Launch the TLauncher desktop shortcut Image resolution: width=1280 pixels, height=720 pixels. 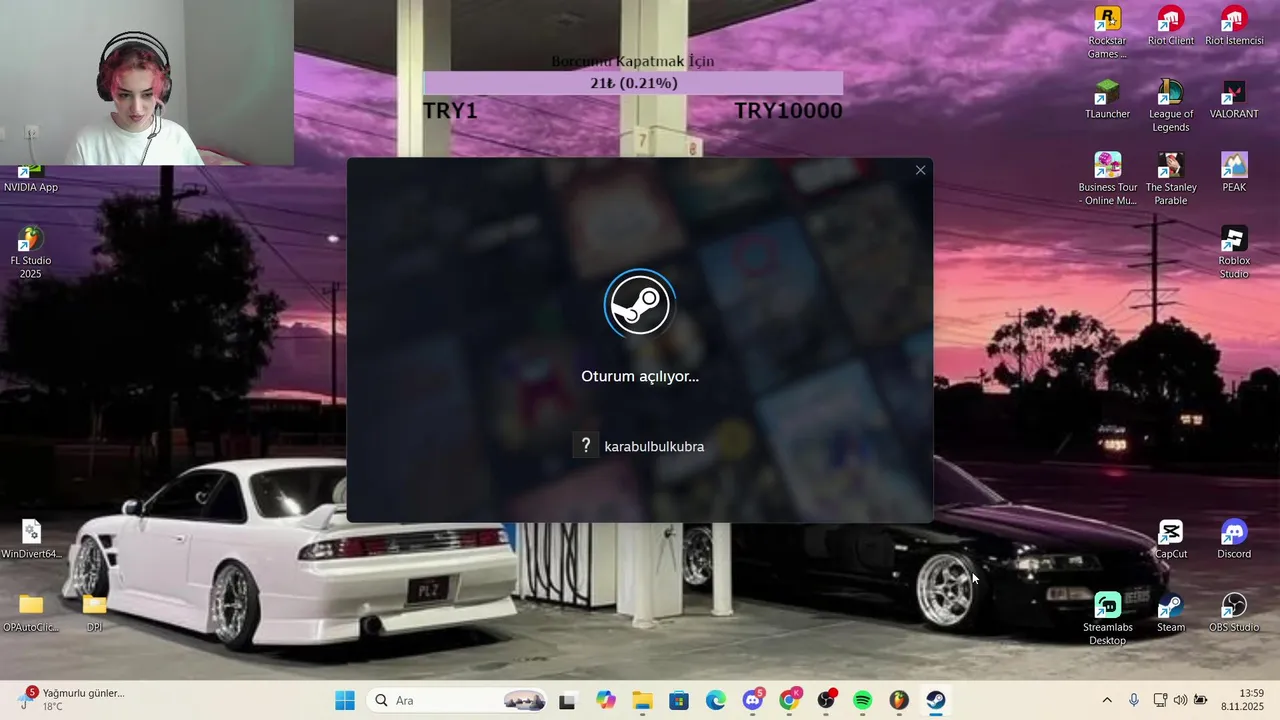click(x=1107, y=99)
